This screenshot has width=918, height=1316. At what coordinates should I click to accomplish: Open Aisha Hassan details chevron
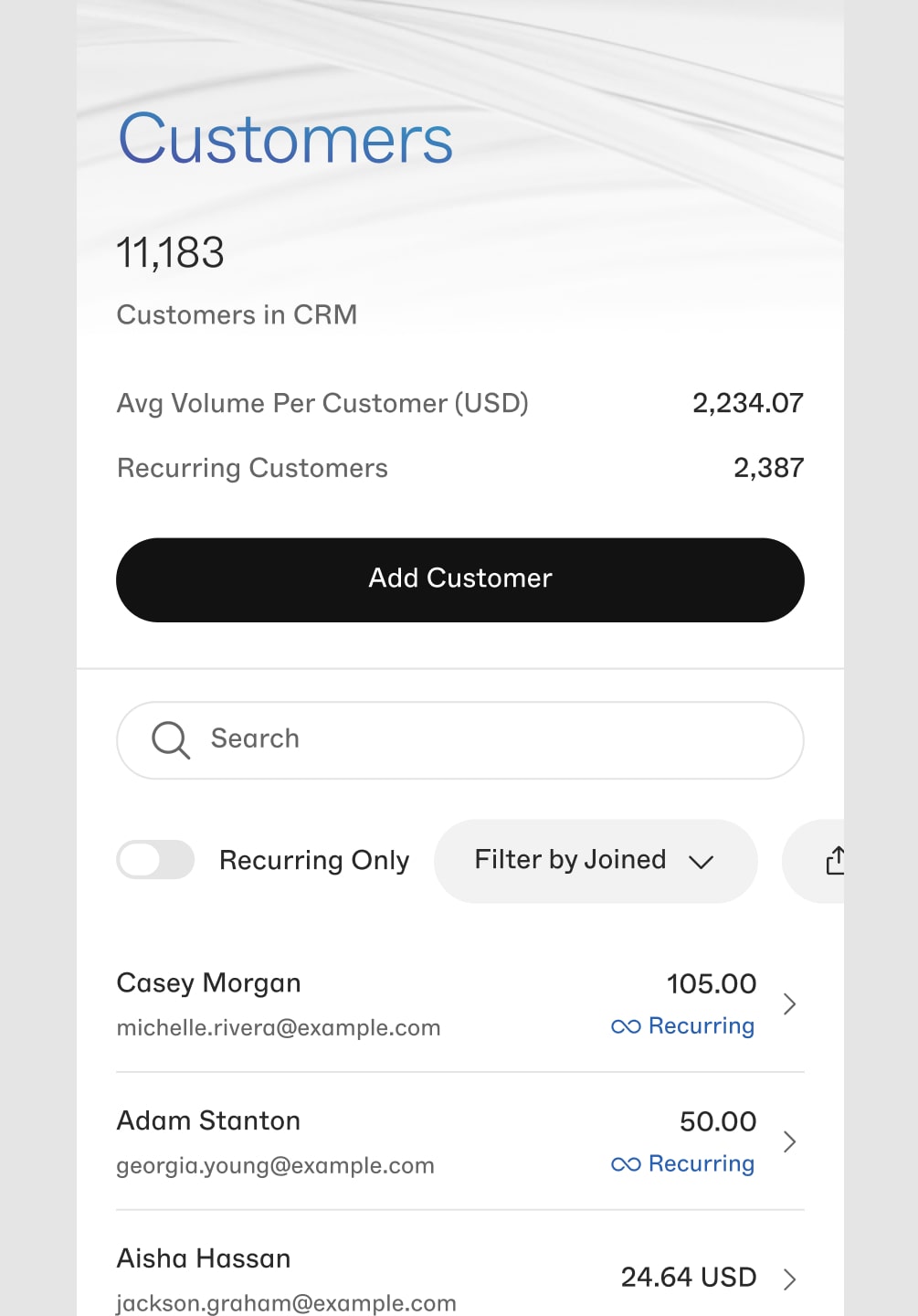click(790, 1279)
